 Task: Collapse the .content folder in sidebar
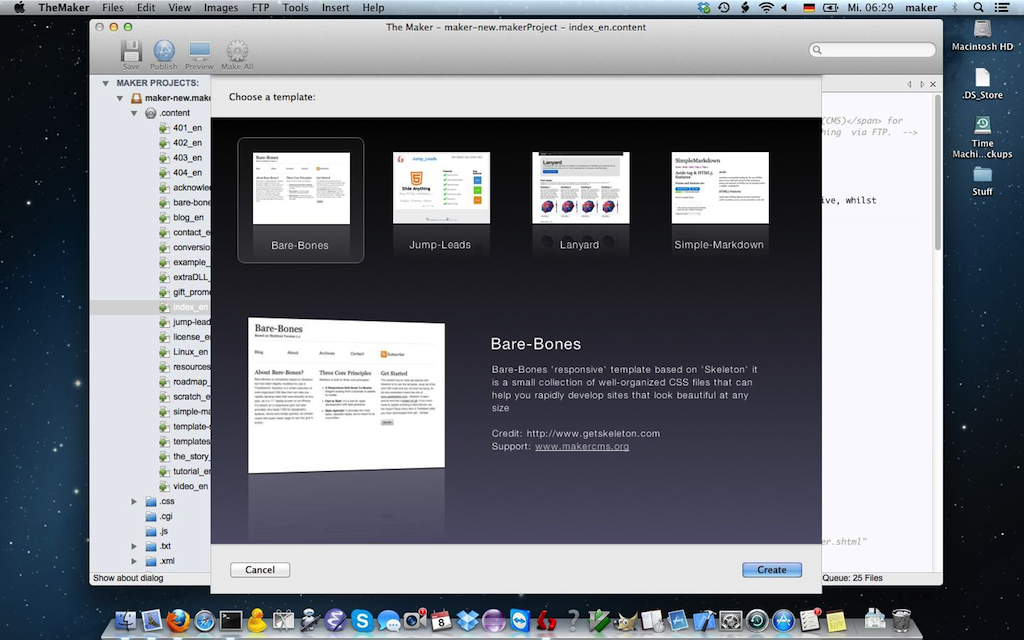134,113
